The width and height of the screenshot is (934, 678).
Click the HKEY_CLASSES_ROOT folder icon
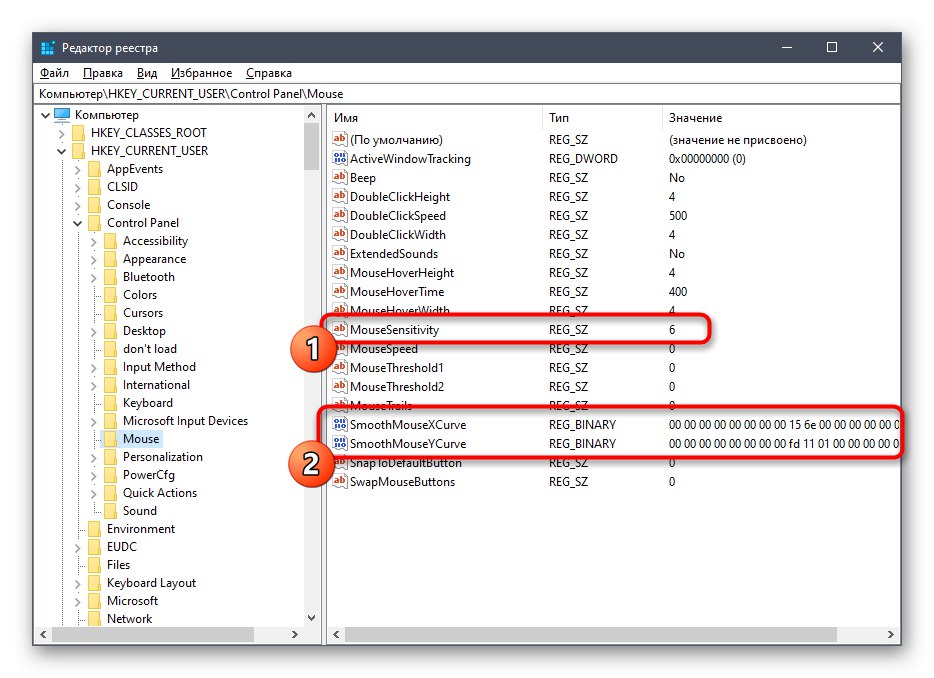(x=78, y=133)
